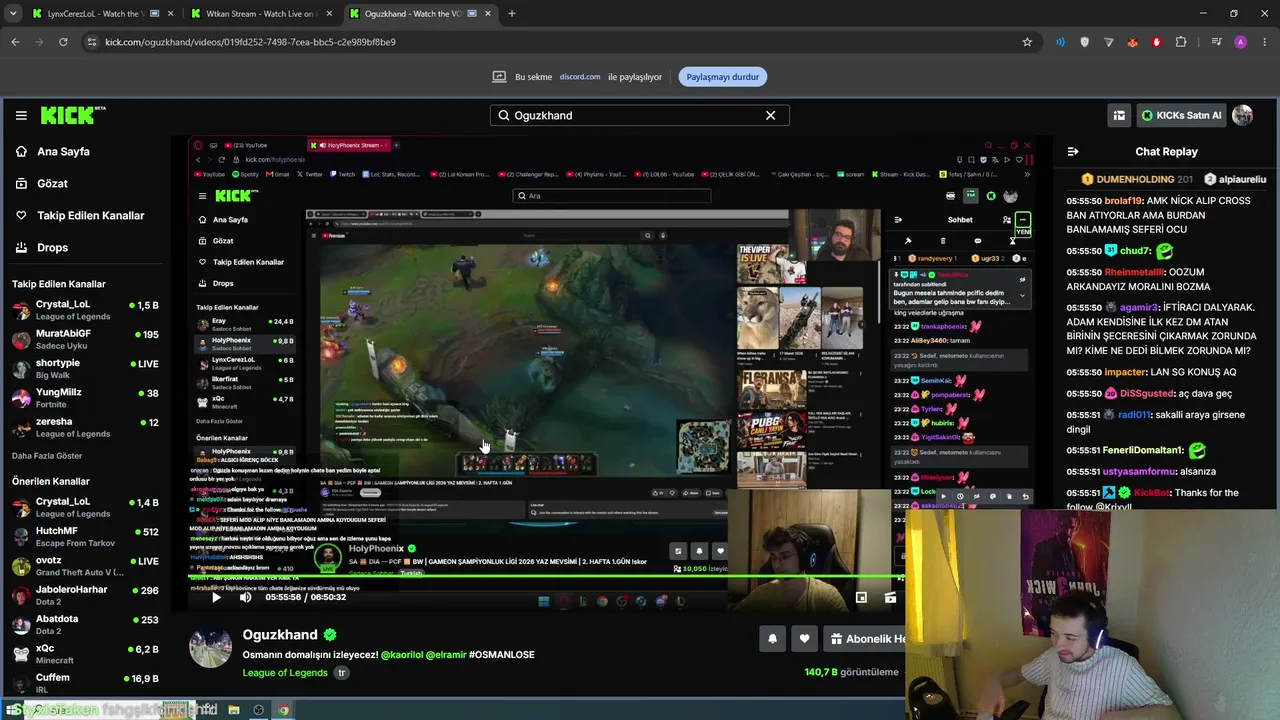The image size is (1280, 720).
Task: Click the Abonelik gift subscription button
Action: [x=866, y=638]
